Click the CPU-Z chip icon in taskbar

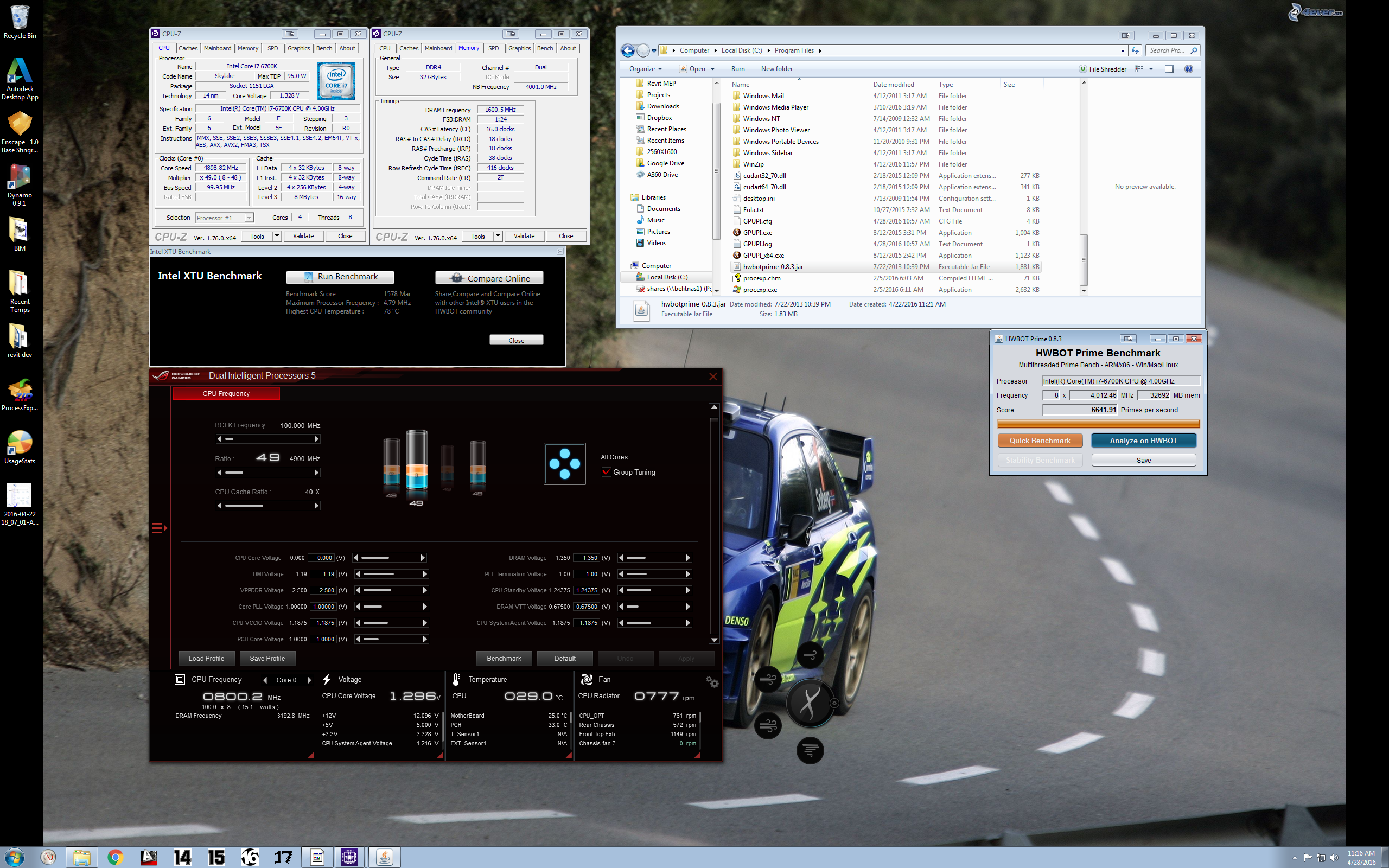349,857
